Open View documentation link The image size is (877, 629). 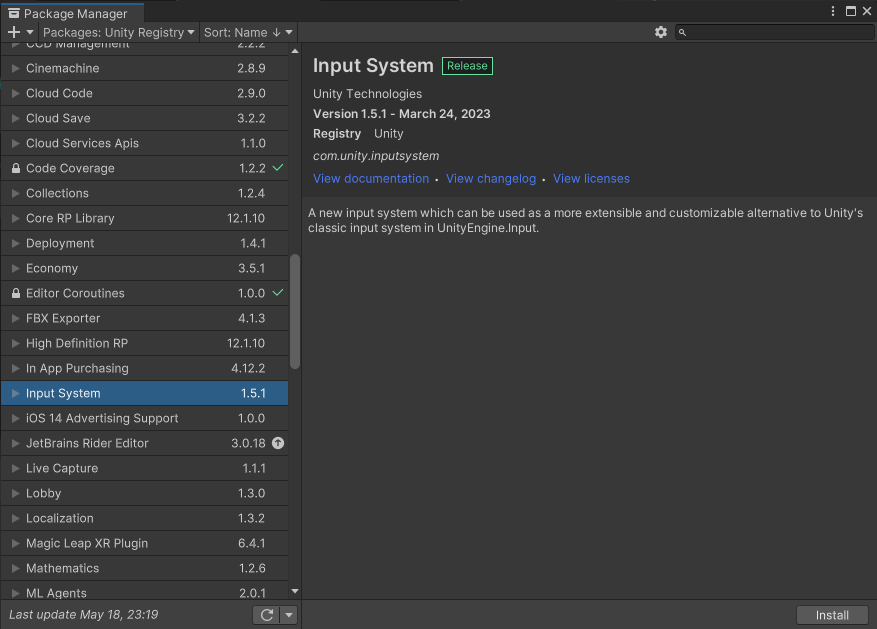(371, 178)
